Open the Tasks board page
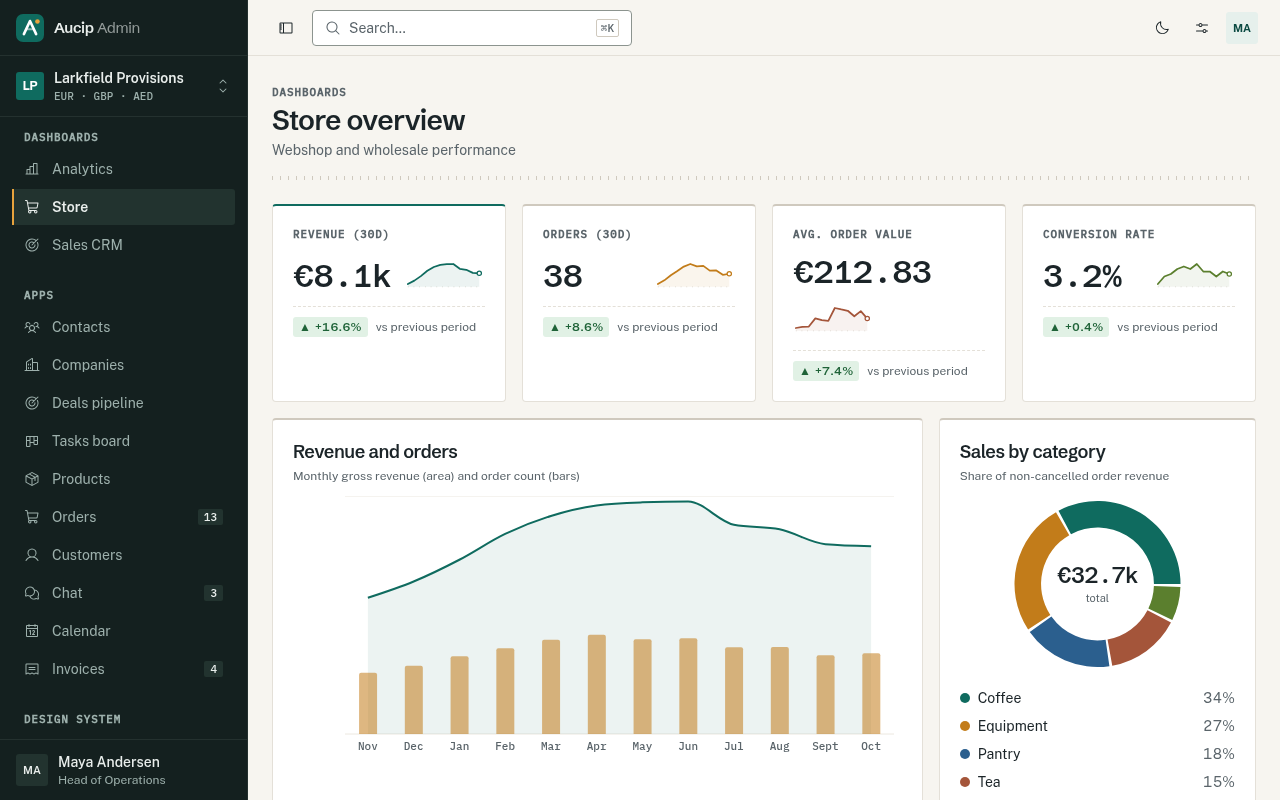Image resolution: width=1280 pixels, height=800 pixels. (124, 441)
